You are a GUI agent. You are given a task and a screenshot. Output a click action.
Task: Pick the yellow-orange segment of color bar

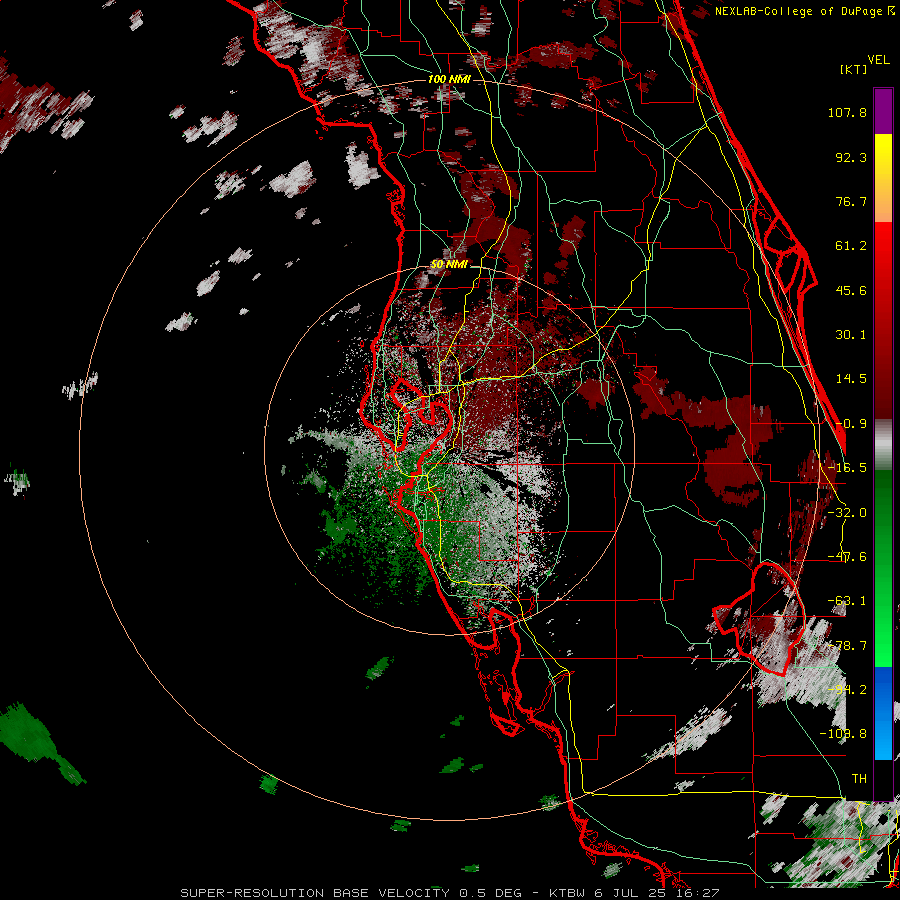(883, 178)
